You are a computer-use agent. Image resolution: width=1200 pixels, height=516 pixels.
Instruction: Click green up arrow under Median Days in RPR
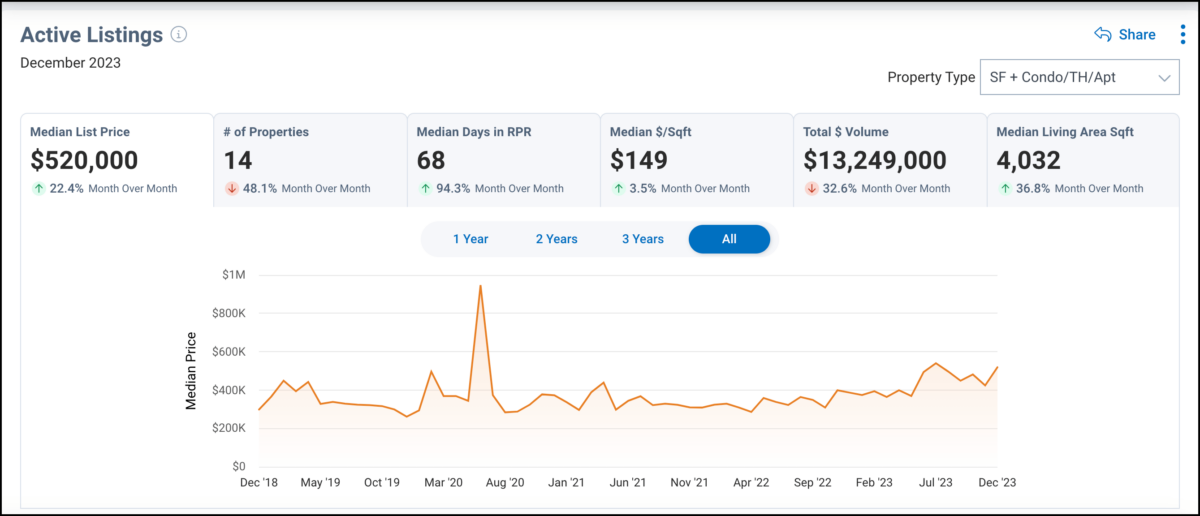(425, 188)
